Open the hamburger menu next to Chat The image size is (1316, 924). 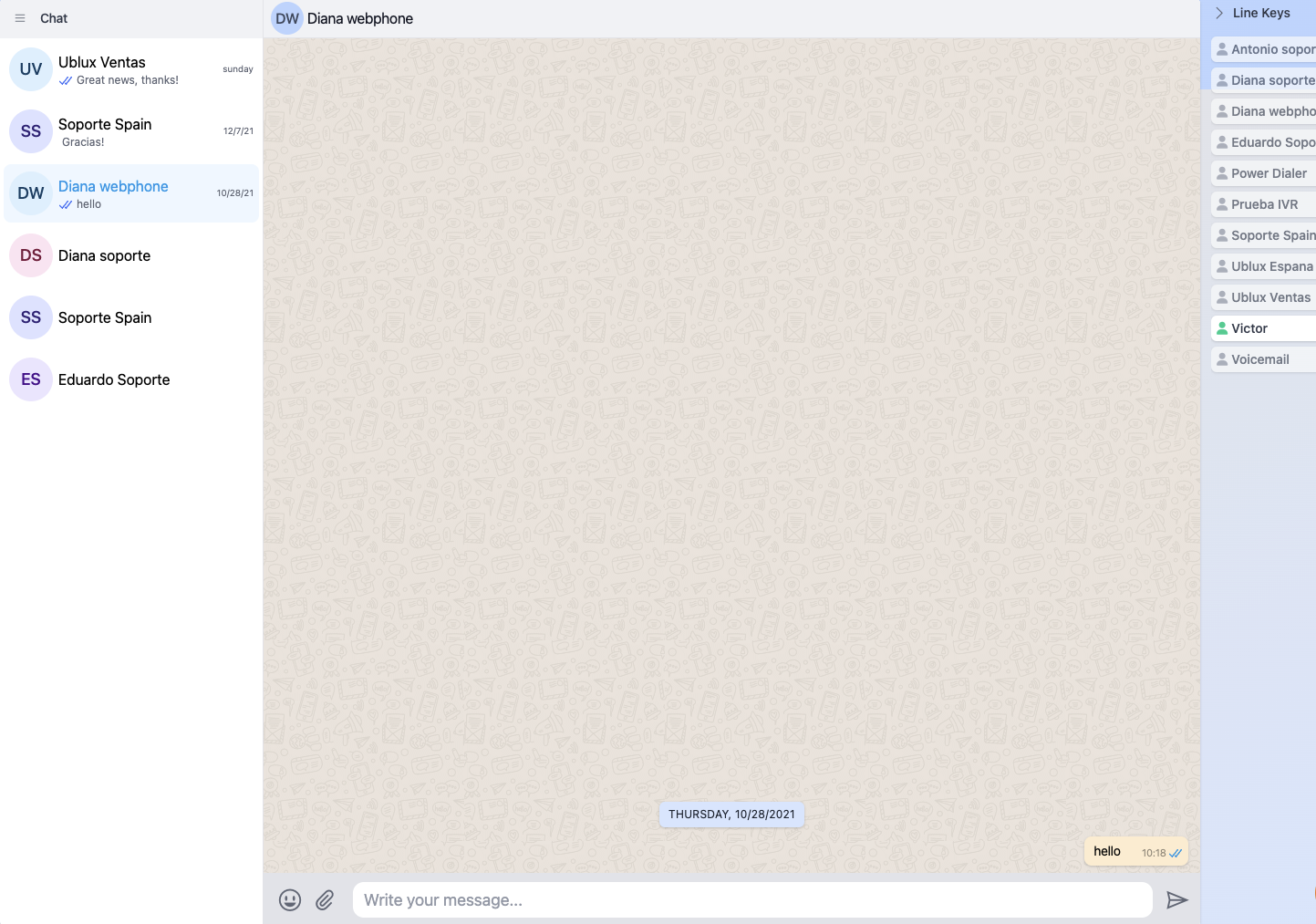click(20, 18)
